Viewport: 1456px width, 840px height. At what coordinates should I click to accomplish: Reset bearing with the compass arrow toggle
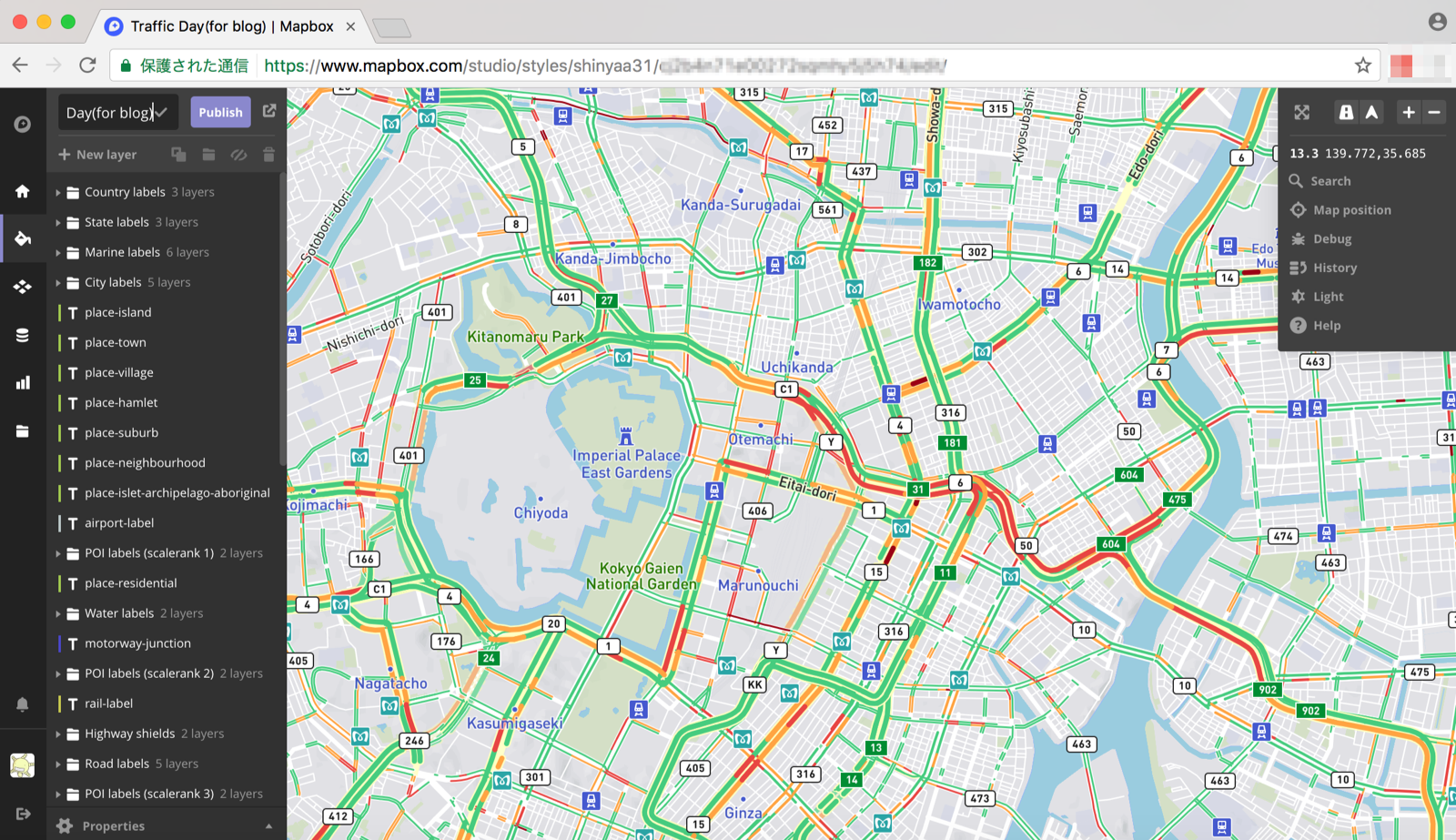(1372, 112)
